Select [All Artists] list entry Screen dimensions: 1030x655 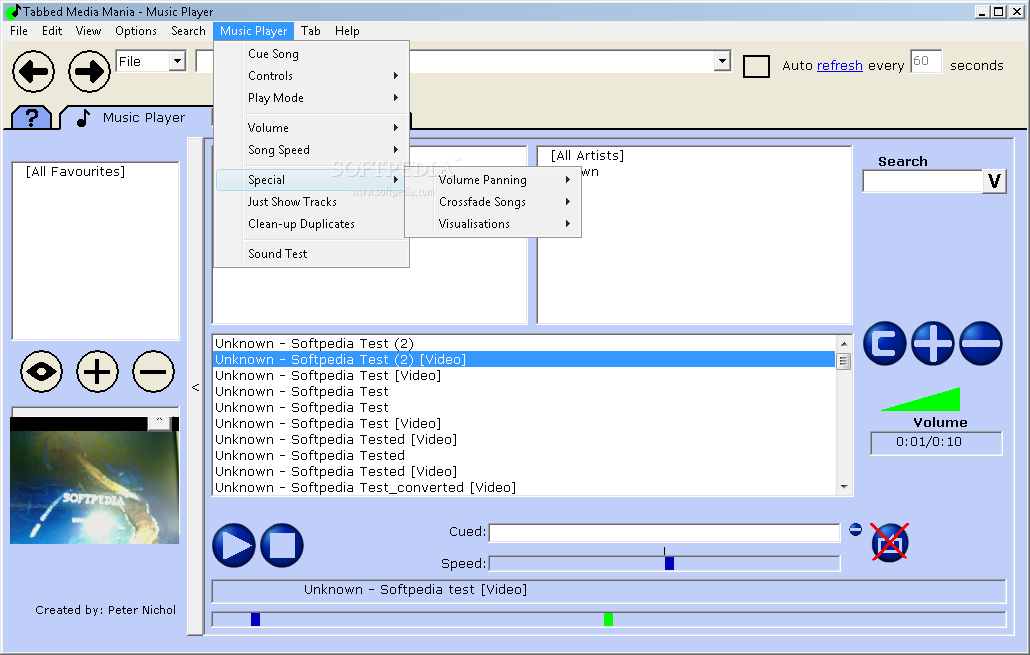(587, 156)
